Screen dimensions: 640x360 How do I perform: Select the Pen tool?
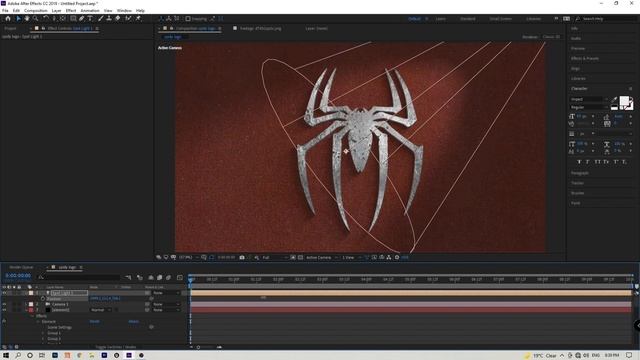coord(82,18)
